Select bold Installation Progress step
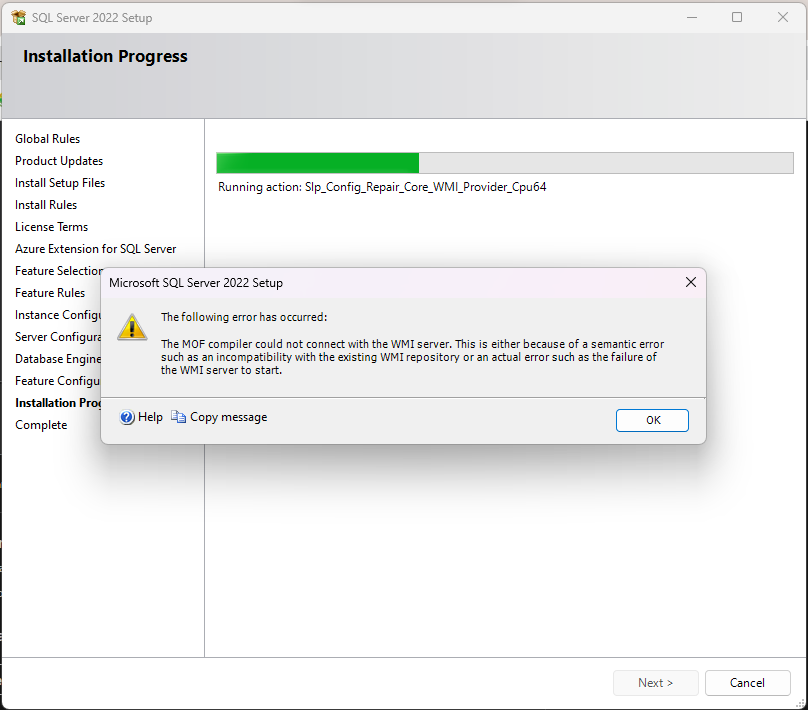The width and height of the screenshot is (808, 710). point(58,403)
